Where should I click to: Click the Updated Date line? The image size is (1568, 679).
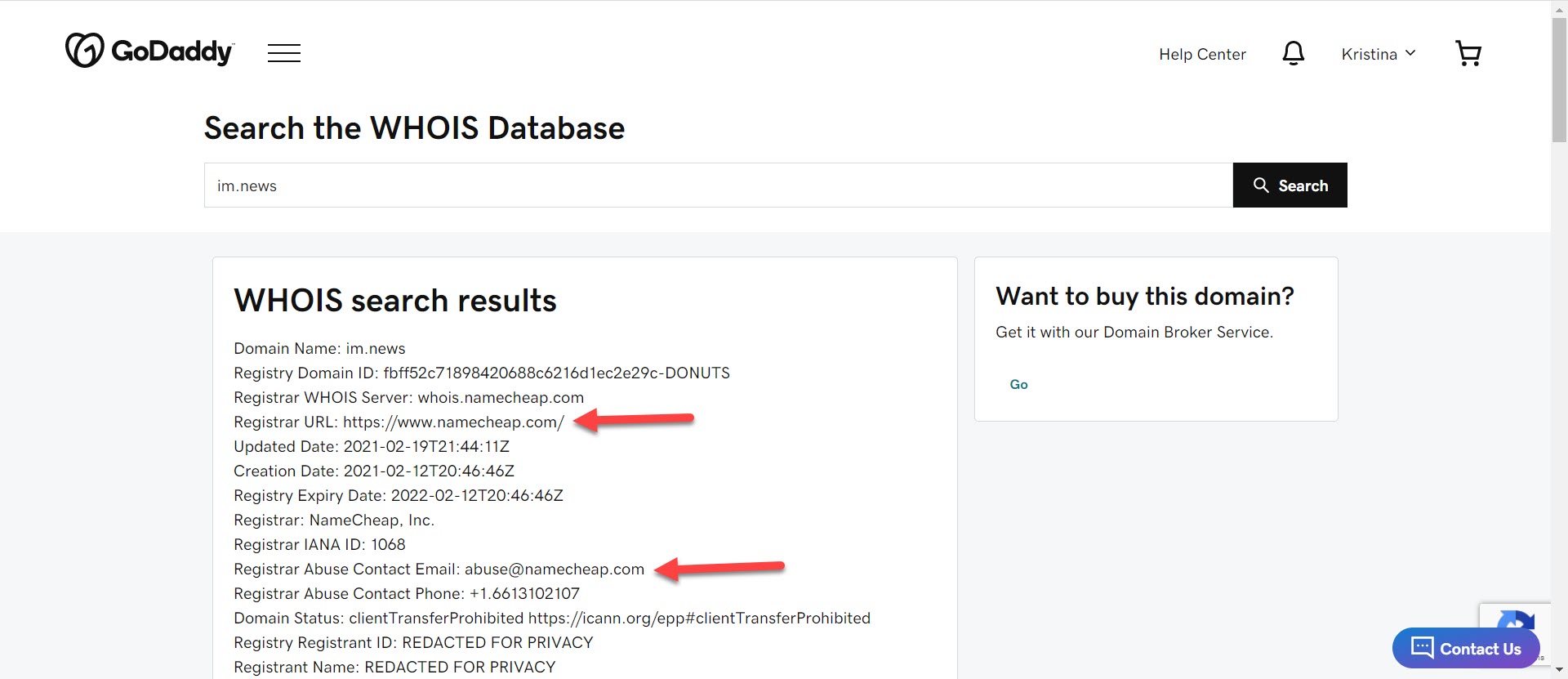tap(372, 446)
